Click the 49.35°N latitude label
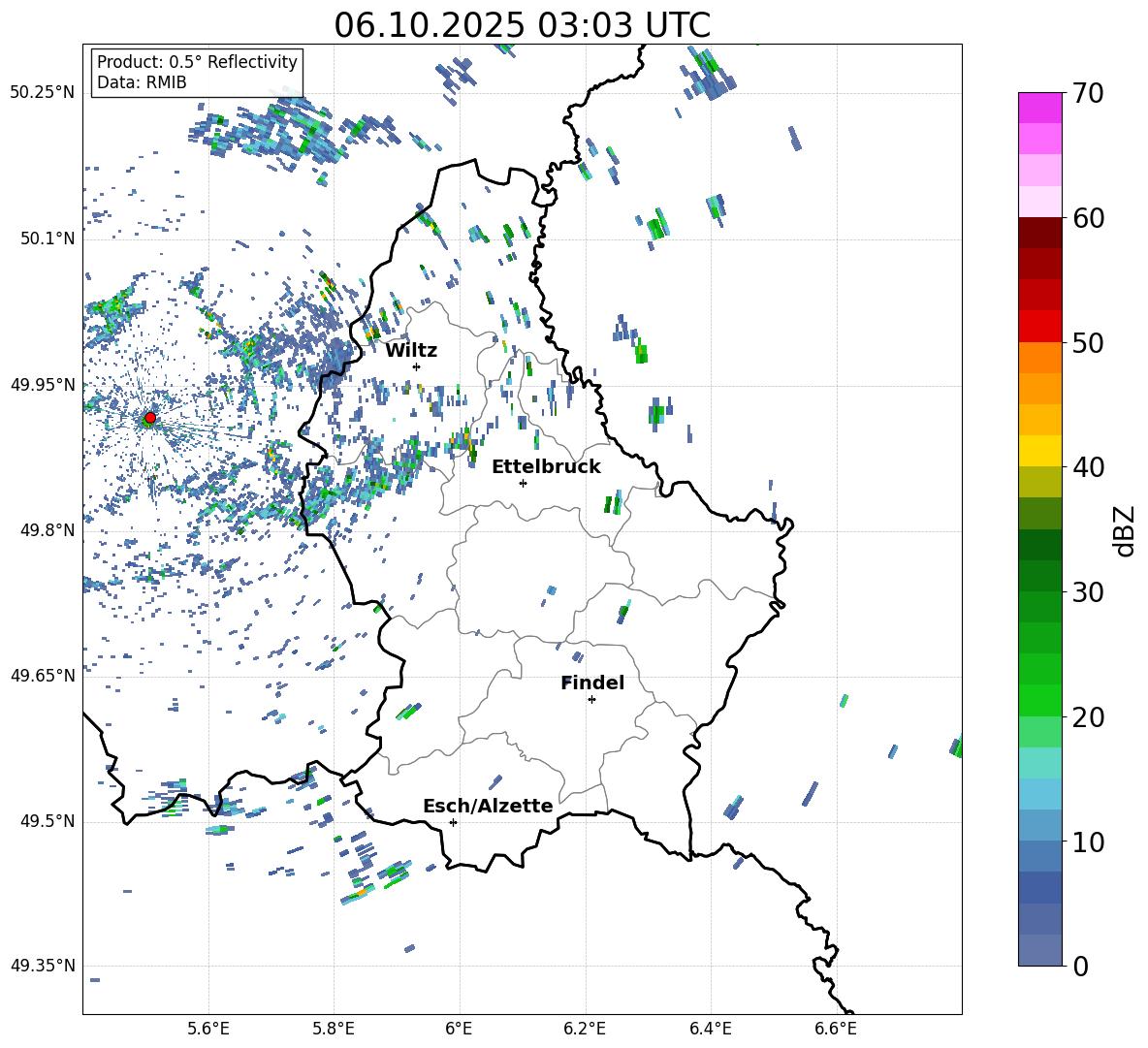1148x1048 pixels. [43, 966]
